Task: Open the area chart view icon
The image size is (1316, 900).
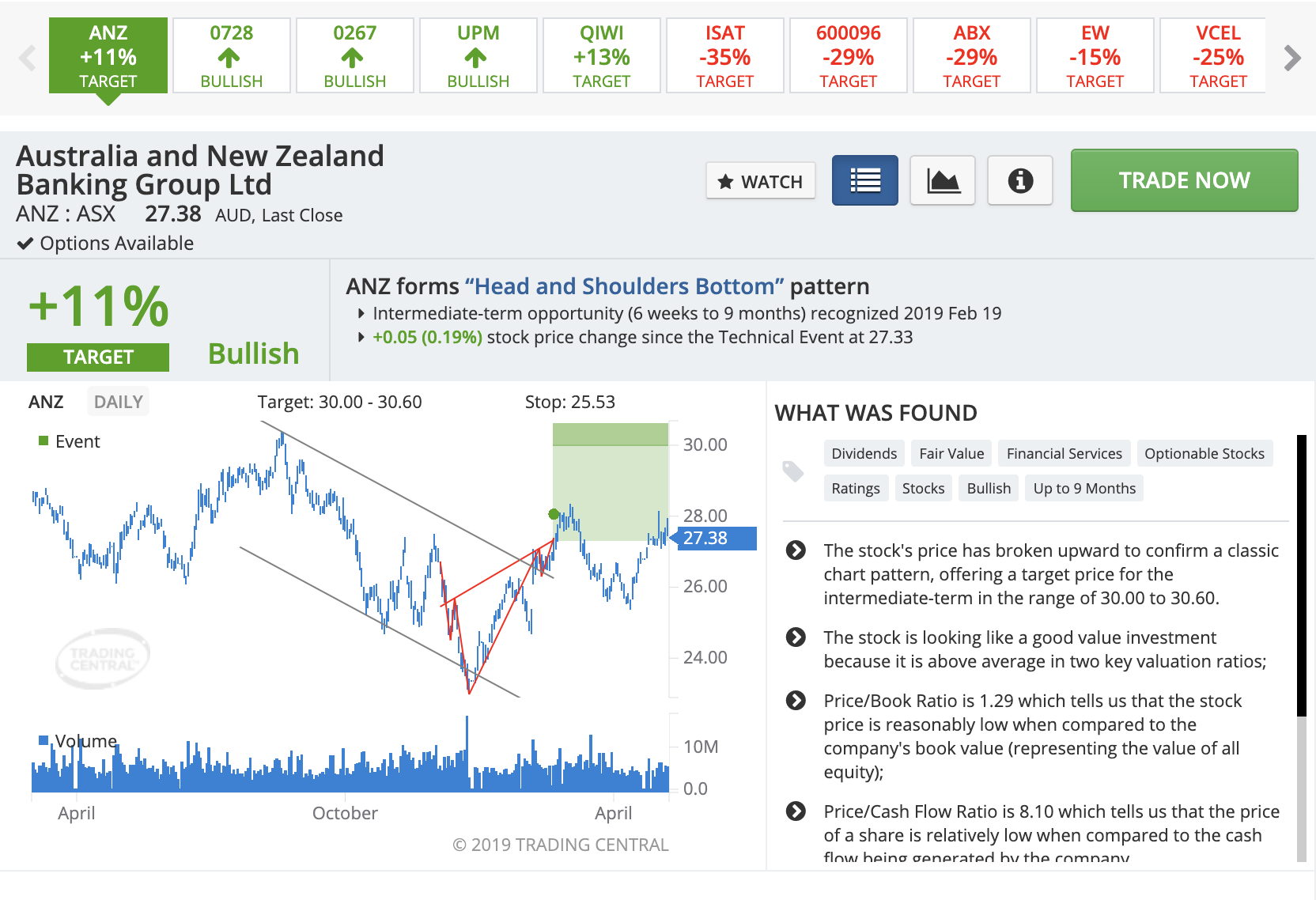Action: [x=942, y=180]
